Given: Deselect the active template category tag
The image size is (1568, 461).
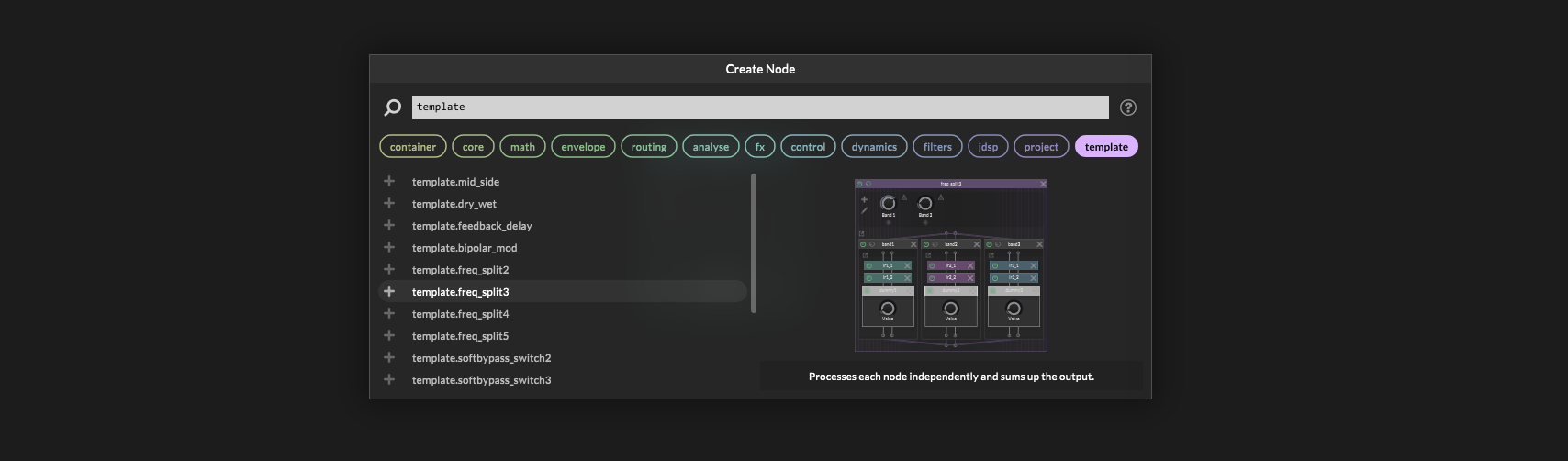Looking at the screenshot, I should (1106, 147).
